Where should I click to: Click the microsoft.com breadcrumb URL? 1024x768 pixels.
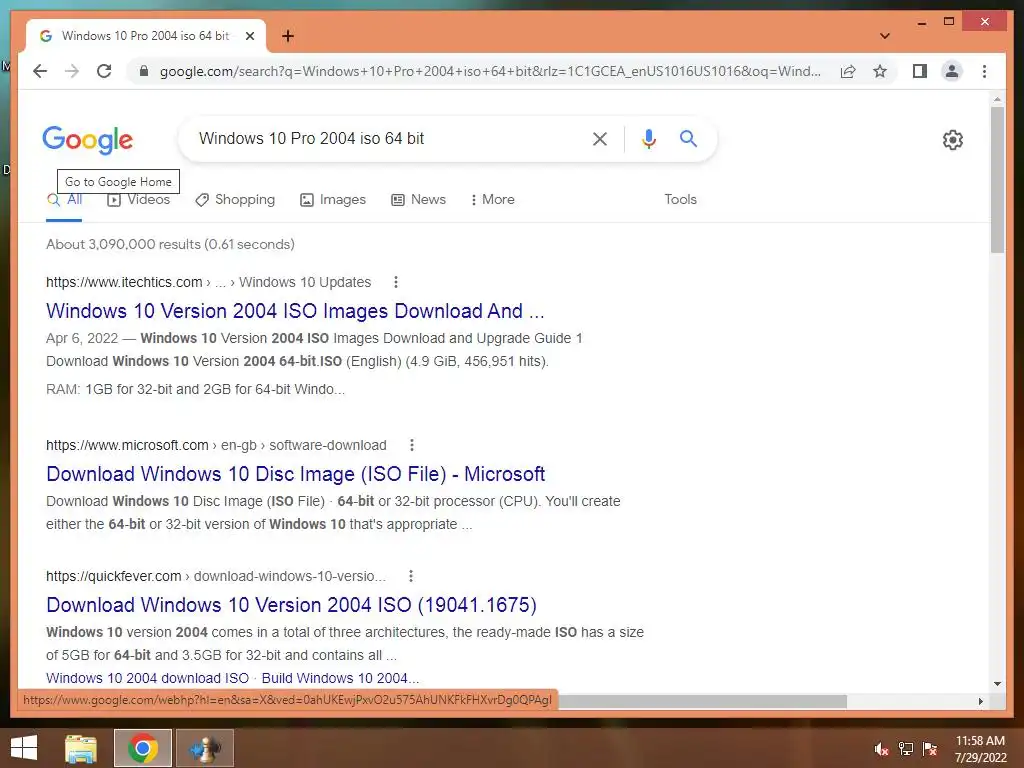point(216,445)
